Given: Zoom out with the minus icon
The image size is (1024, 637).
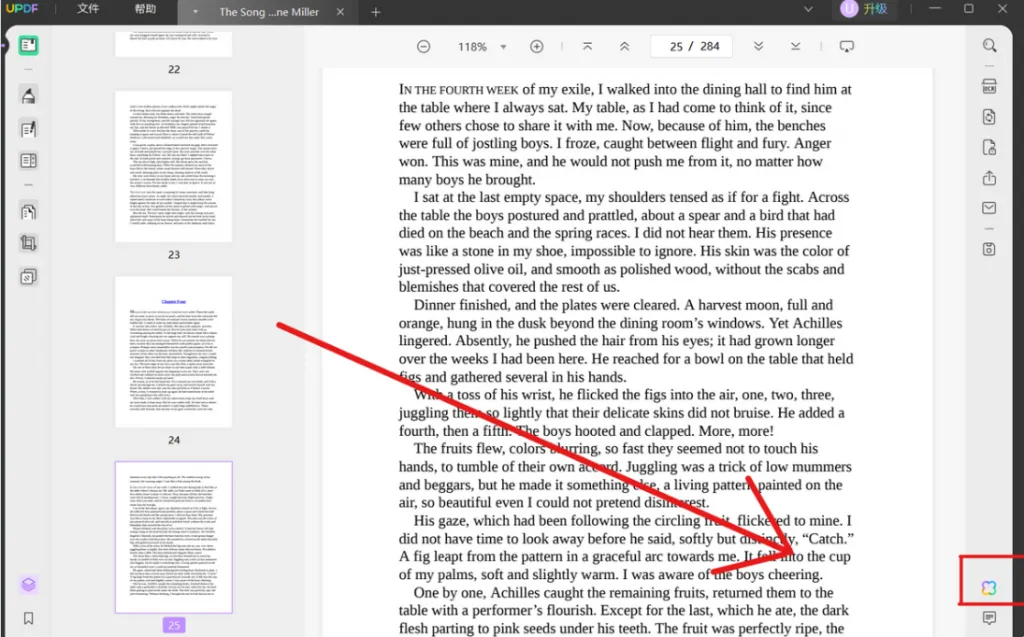Looking at the screenshot, I should 423,46.
